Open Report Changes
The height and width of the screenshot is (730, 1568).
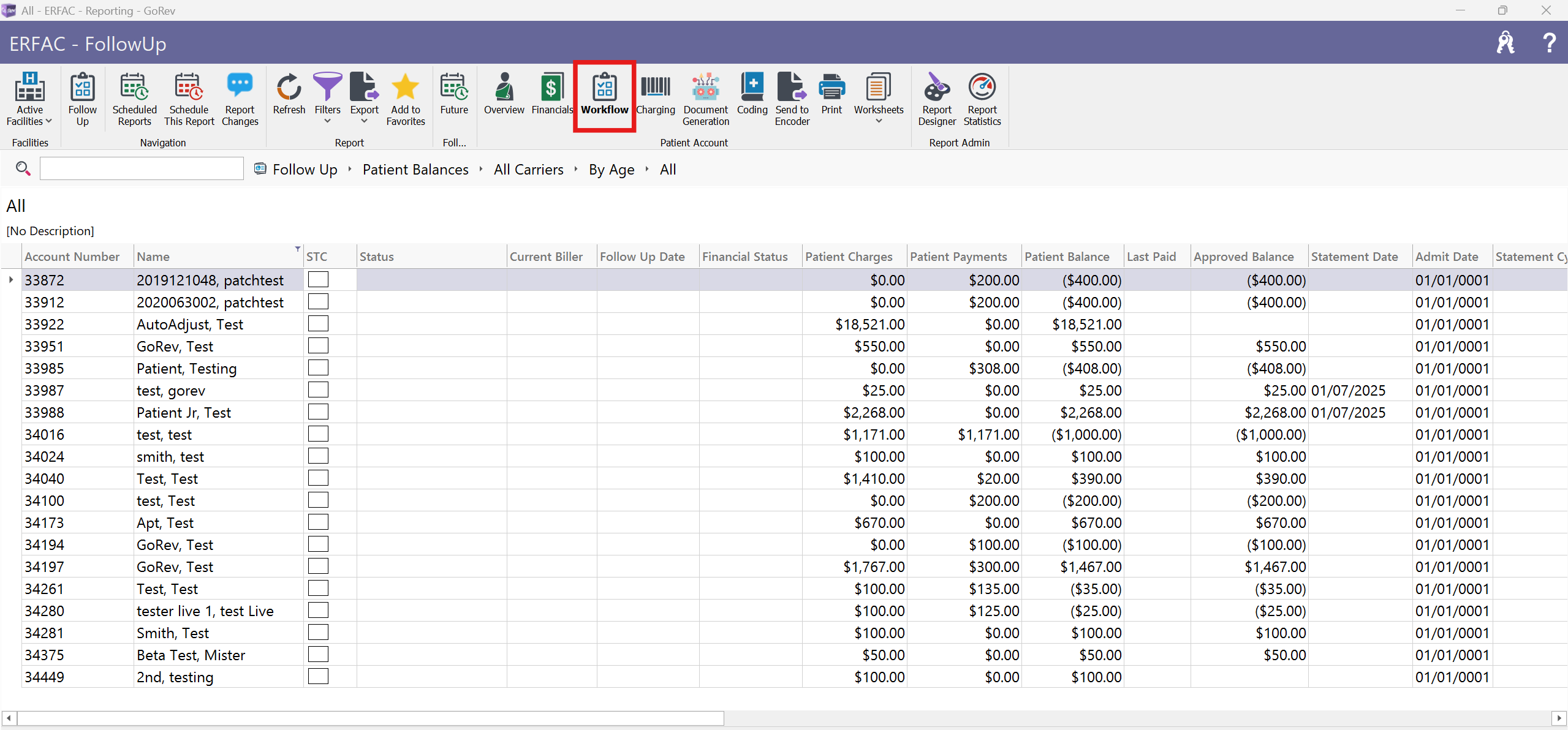[240, 99]
